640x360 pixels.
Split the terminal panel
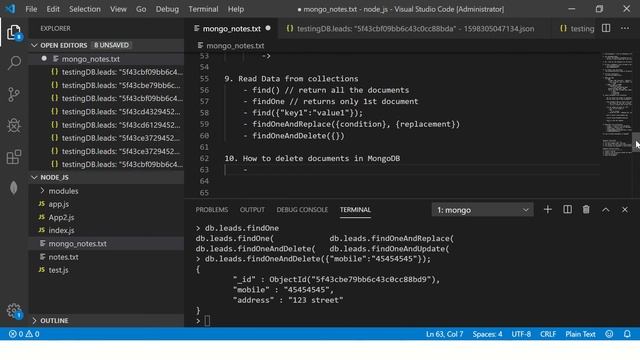(567, 209)
